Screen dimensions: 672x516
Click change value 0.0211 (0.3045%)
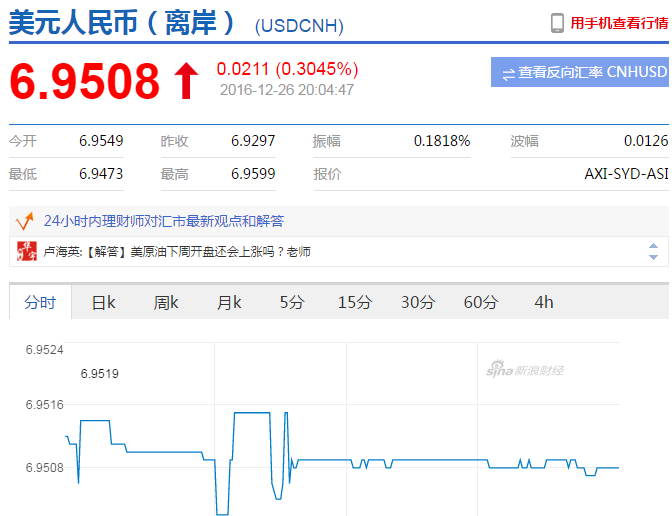[x=287, y=69]
